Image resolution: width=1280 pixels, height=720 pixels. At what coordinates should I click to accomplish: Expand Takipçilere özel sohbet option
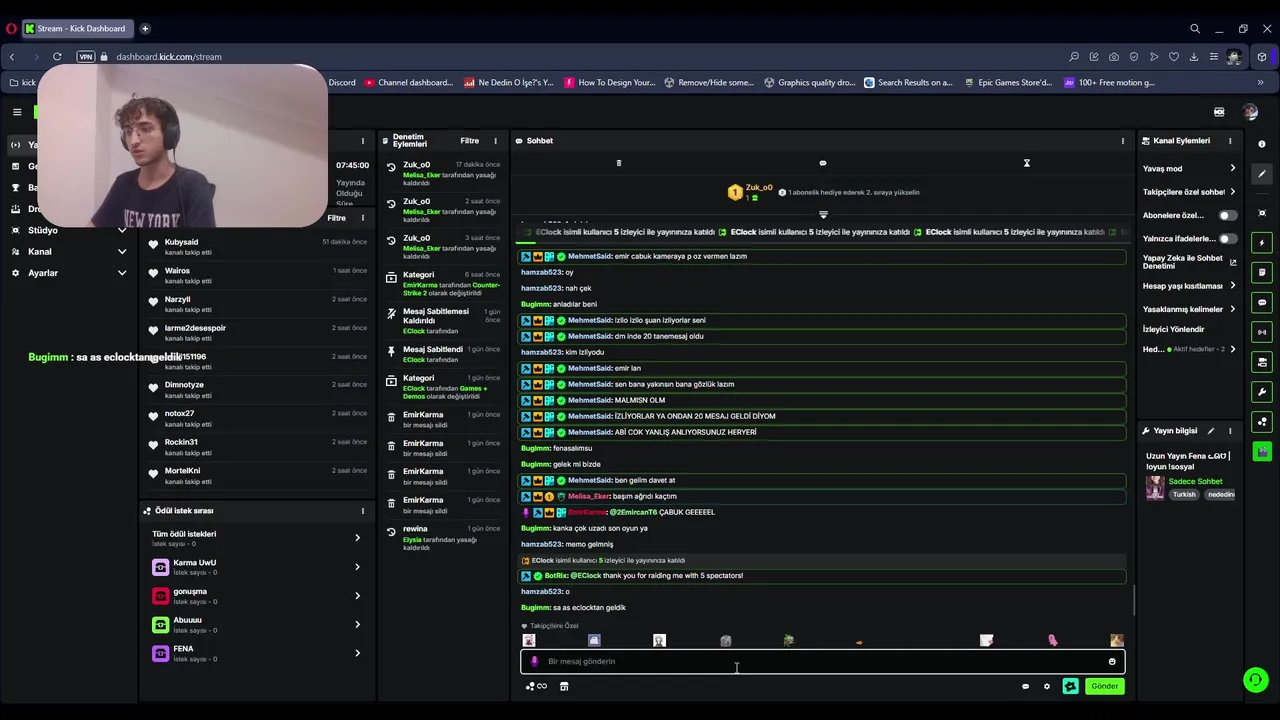(1189, 192)
